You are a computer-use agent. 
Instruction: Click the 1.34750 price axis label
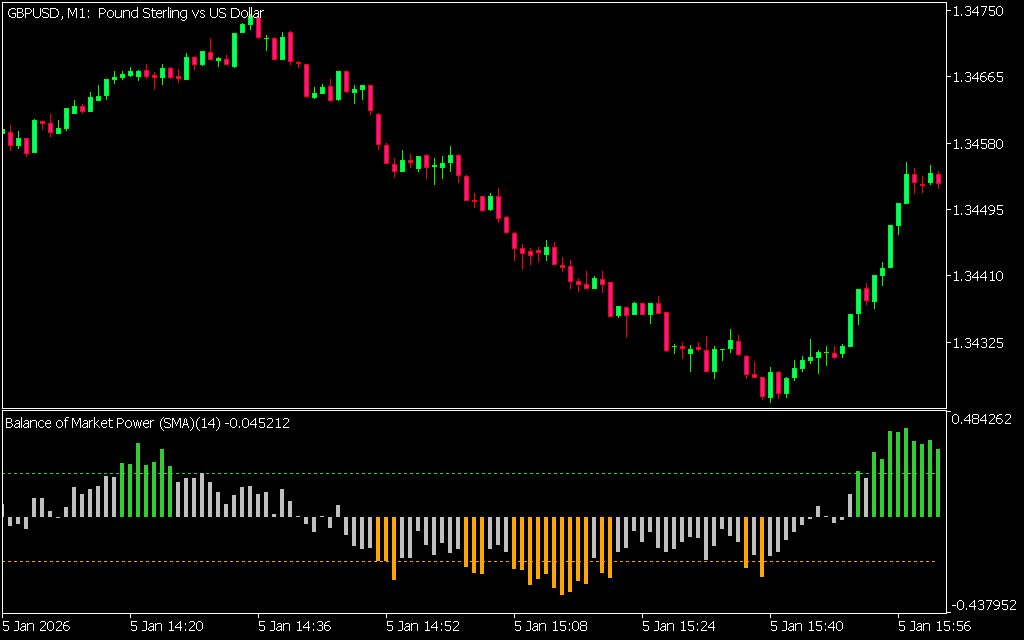pyautogui.click(x=980, y=12)
